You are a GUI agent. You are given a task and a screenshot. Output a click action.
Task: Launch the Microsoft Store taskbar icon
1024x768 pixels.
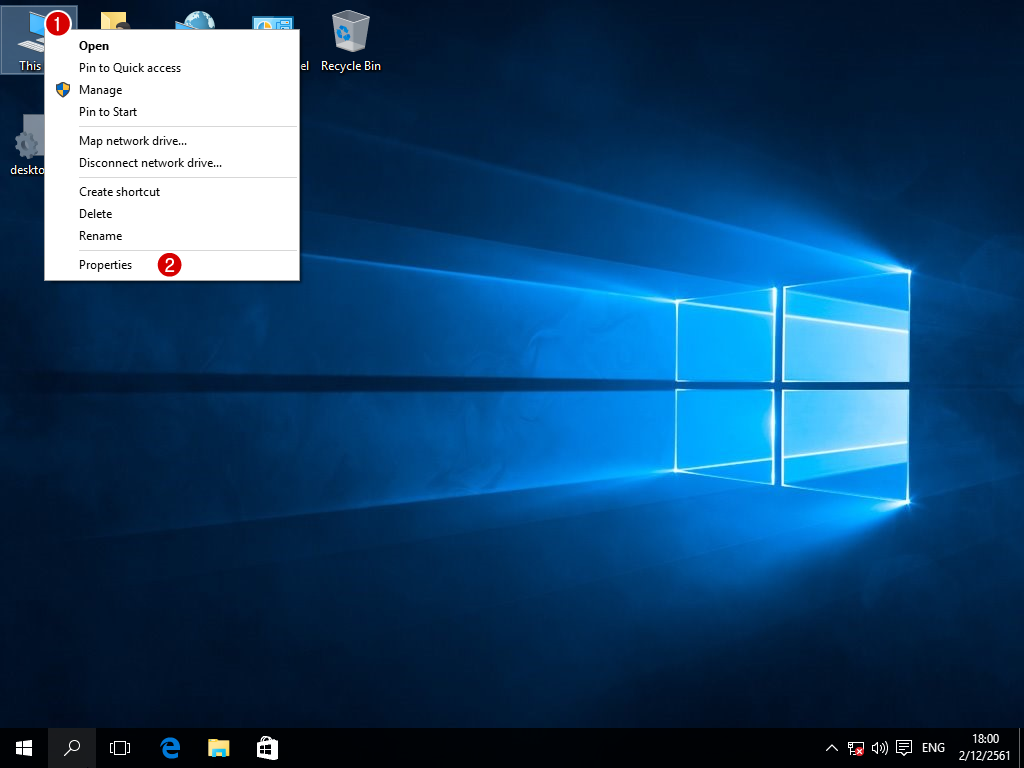click(x=267, y=747)
